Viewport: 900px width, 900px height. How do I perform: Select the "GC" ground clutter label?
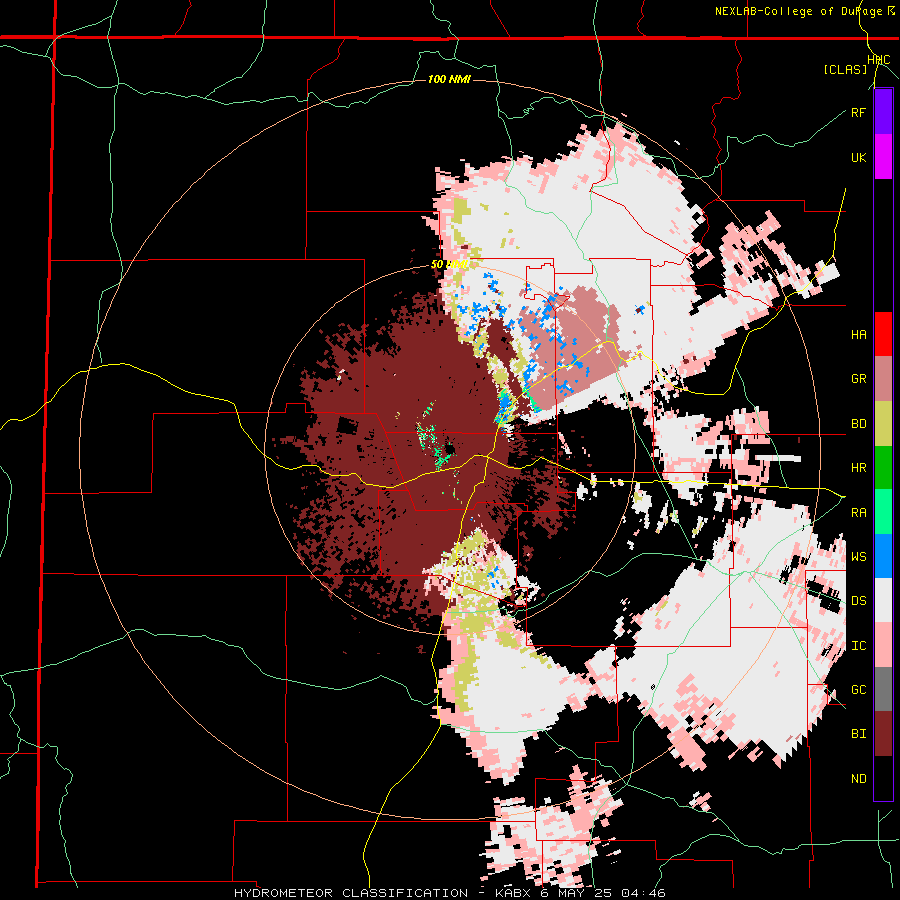859,690
